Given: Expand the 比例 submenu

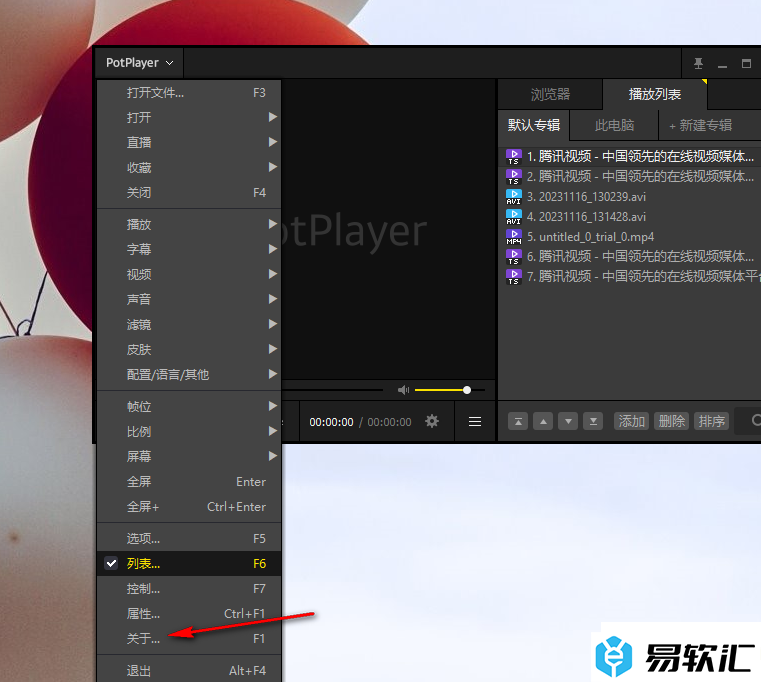Looking at the screenshot, I should [x=189, y=432].
